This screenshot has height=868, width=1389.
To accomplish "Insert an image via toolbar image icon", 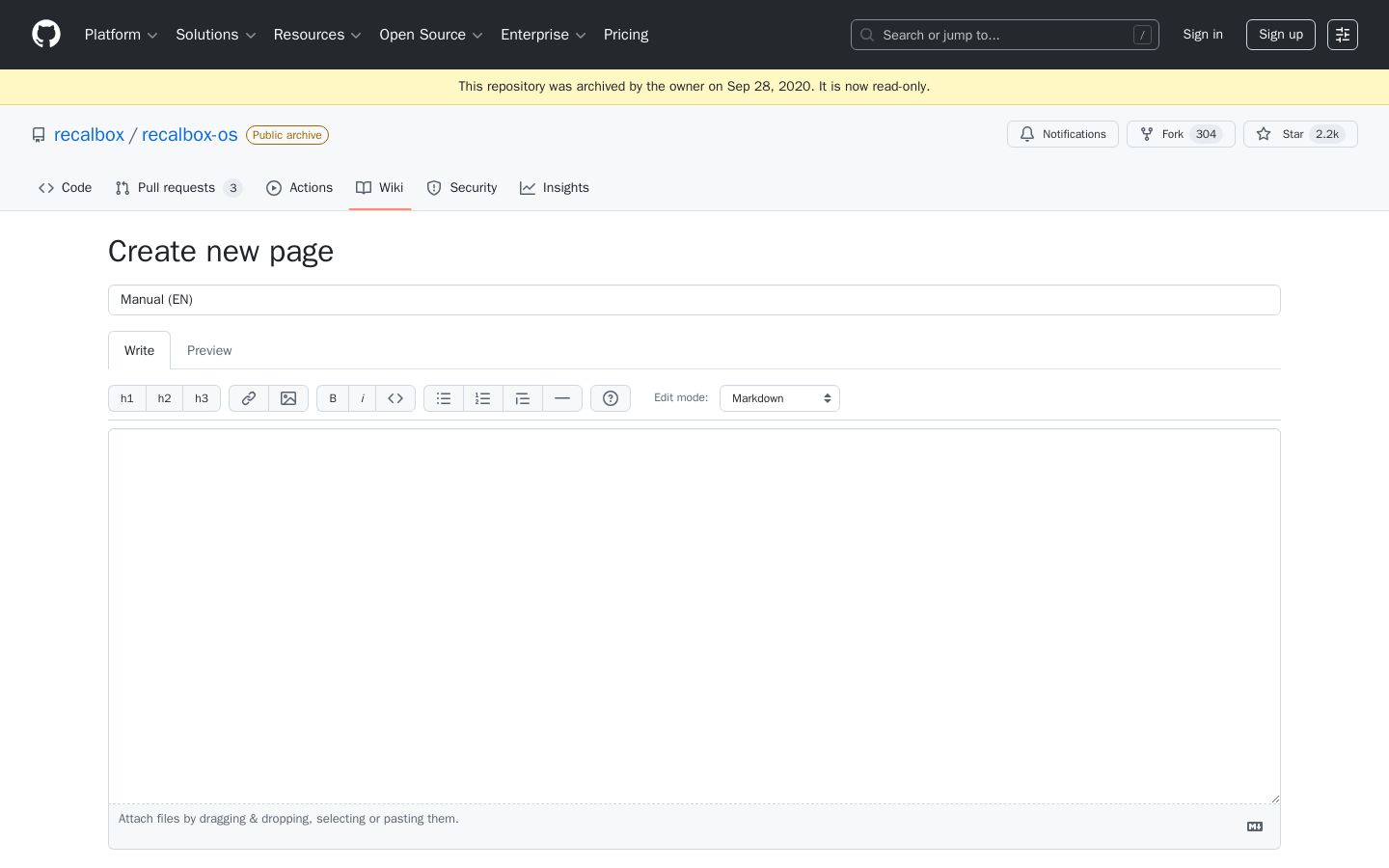I will pos(288,398).
